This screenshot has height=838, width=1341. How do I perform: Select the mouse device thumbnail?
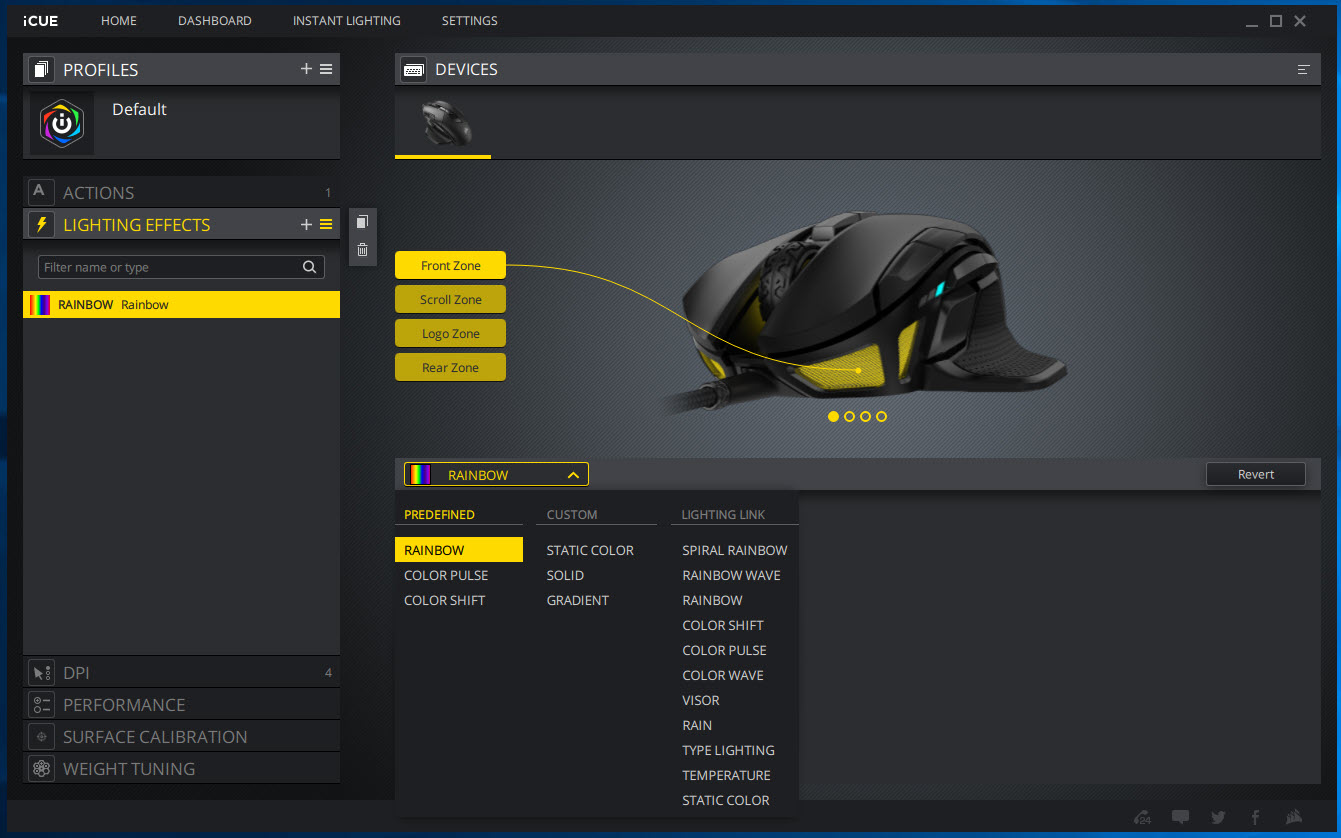click(x=444, y=122)
